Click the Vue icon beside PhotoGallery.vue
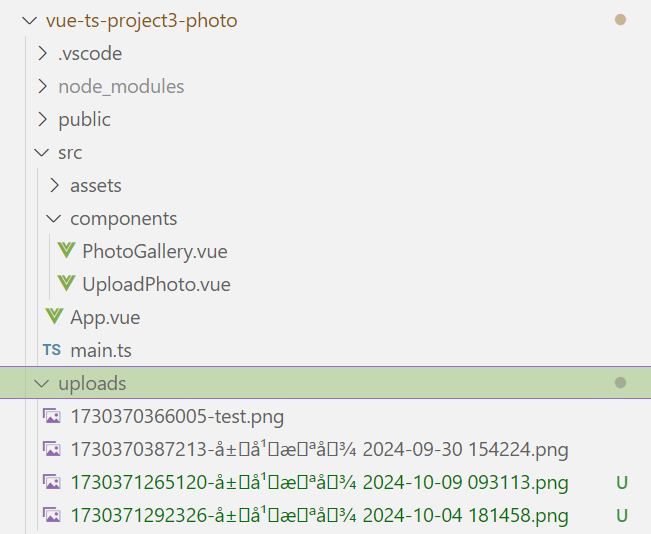651x534 pixels. tap(67, 251)
